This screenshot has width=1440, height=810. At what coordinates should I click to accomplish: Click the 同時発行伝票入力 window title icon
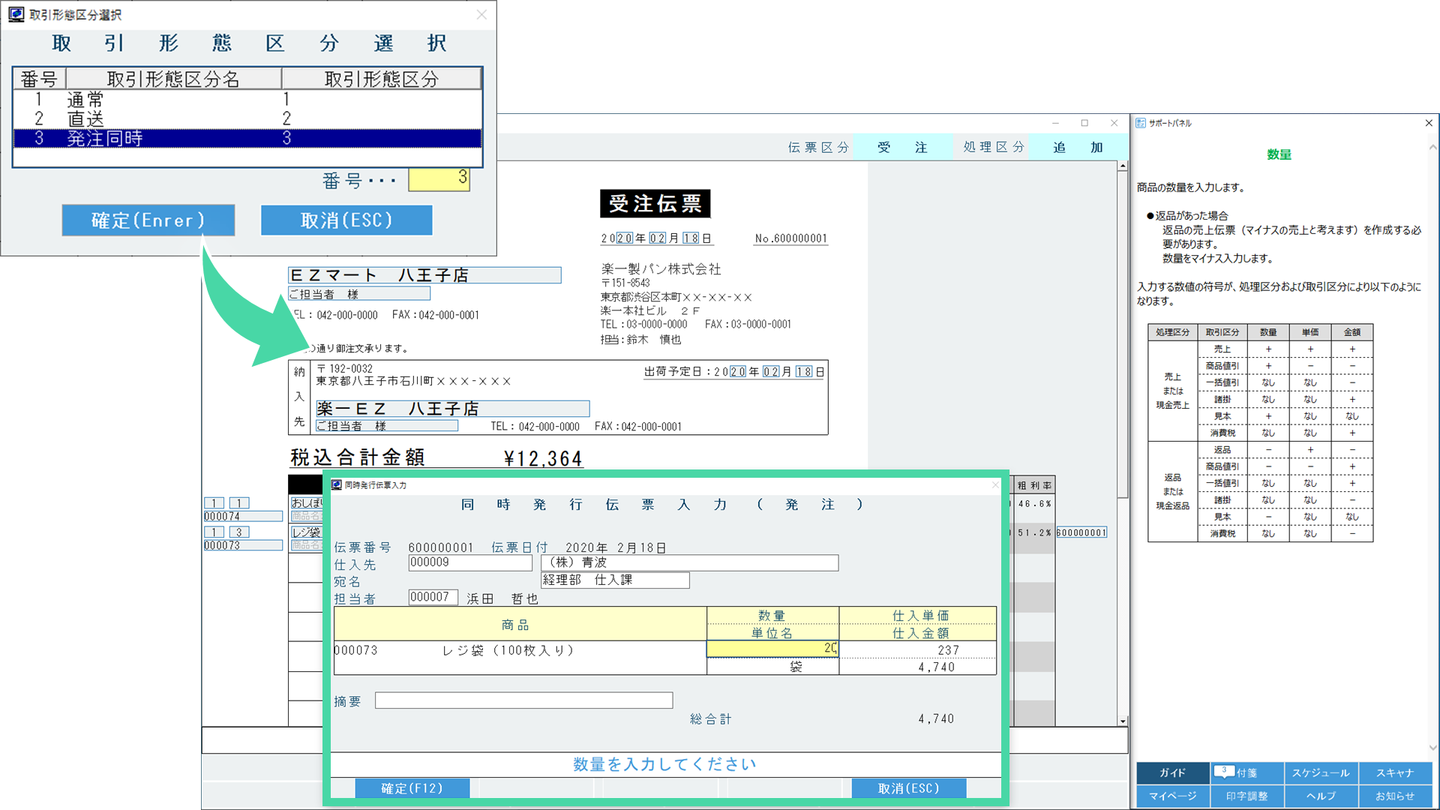click(x=337, y=485)
